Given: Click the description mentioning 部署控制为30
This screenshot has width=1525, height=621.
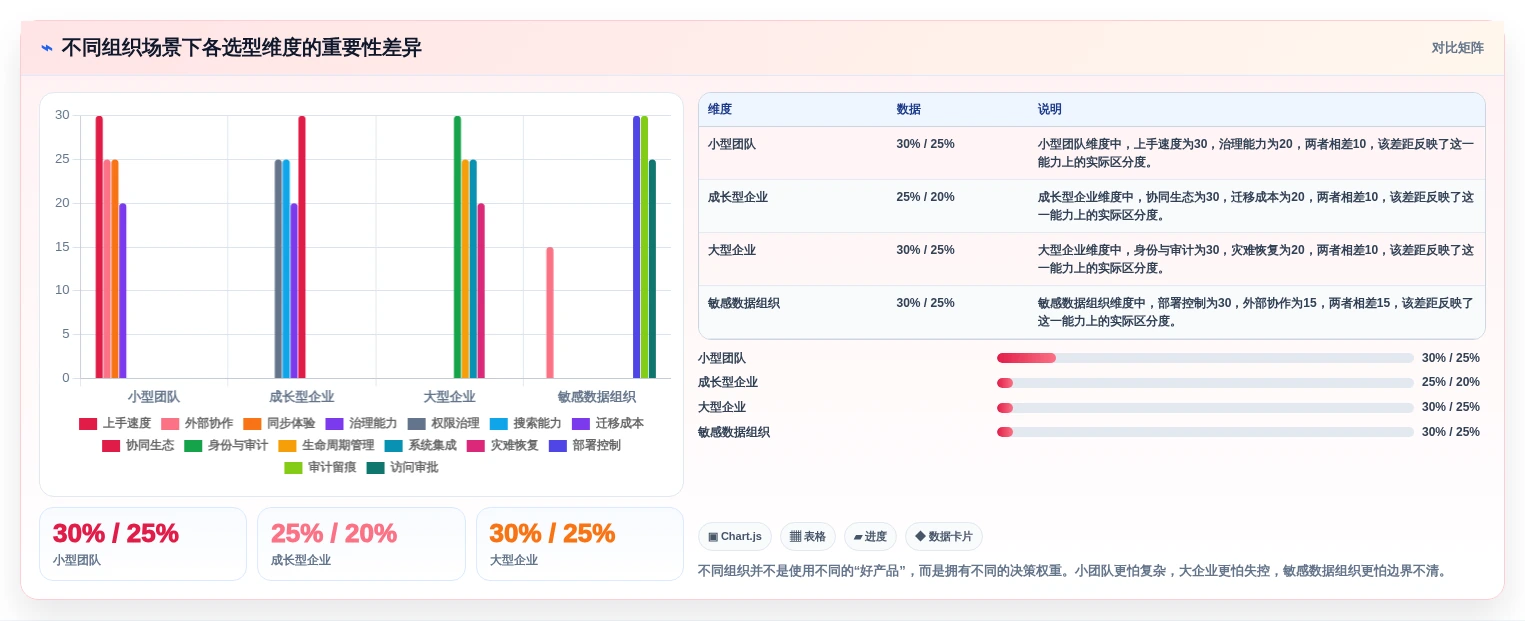Looking at the screenshot, I should [x=1256, y=312].
